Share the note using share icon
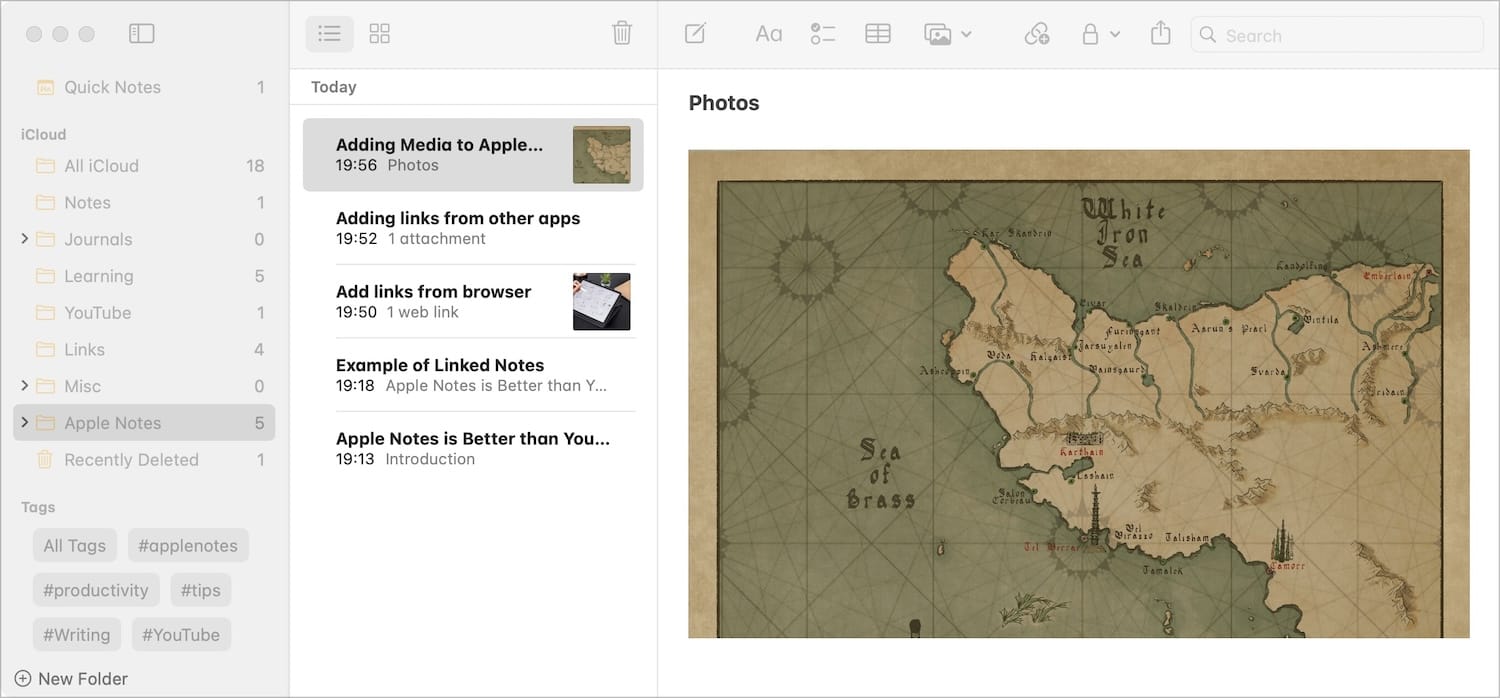The height and width of the screenshot is (698, 1500). pos(1160,34)
